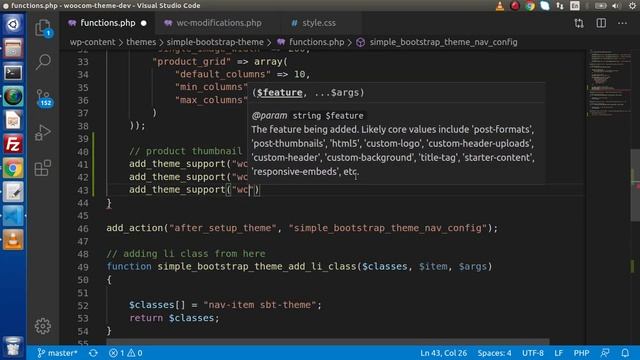Viewport: 640px width, 360px height.
Task: Open Source Control view with 152 changes
Action: coord(44,98)
